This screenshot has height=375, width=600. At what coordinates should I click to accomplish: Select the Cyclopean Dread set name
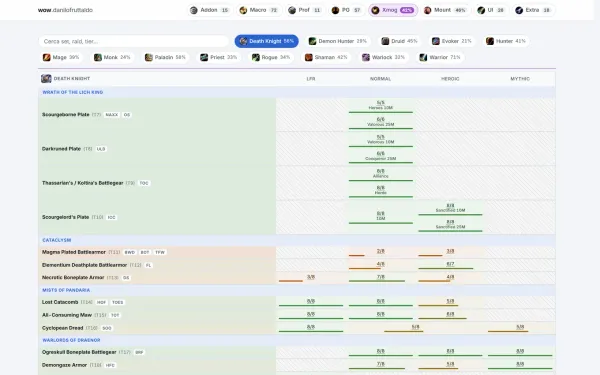click(62, 328)
